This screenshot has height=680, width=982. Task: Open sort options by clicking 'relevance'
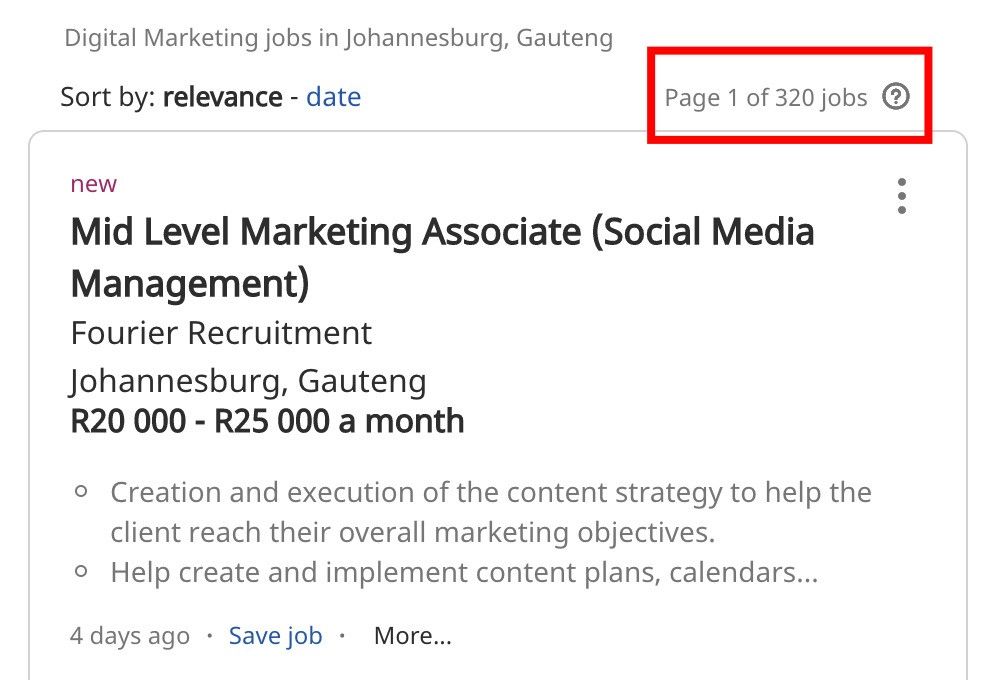[222, 96]
